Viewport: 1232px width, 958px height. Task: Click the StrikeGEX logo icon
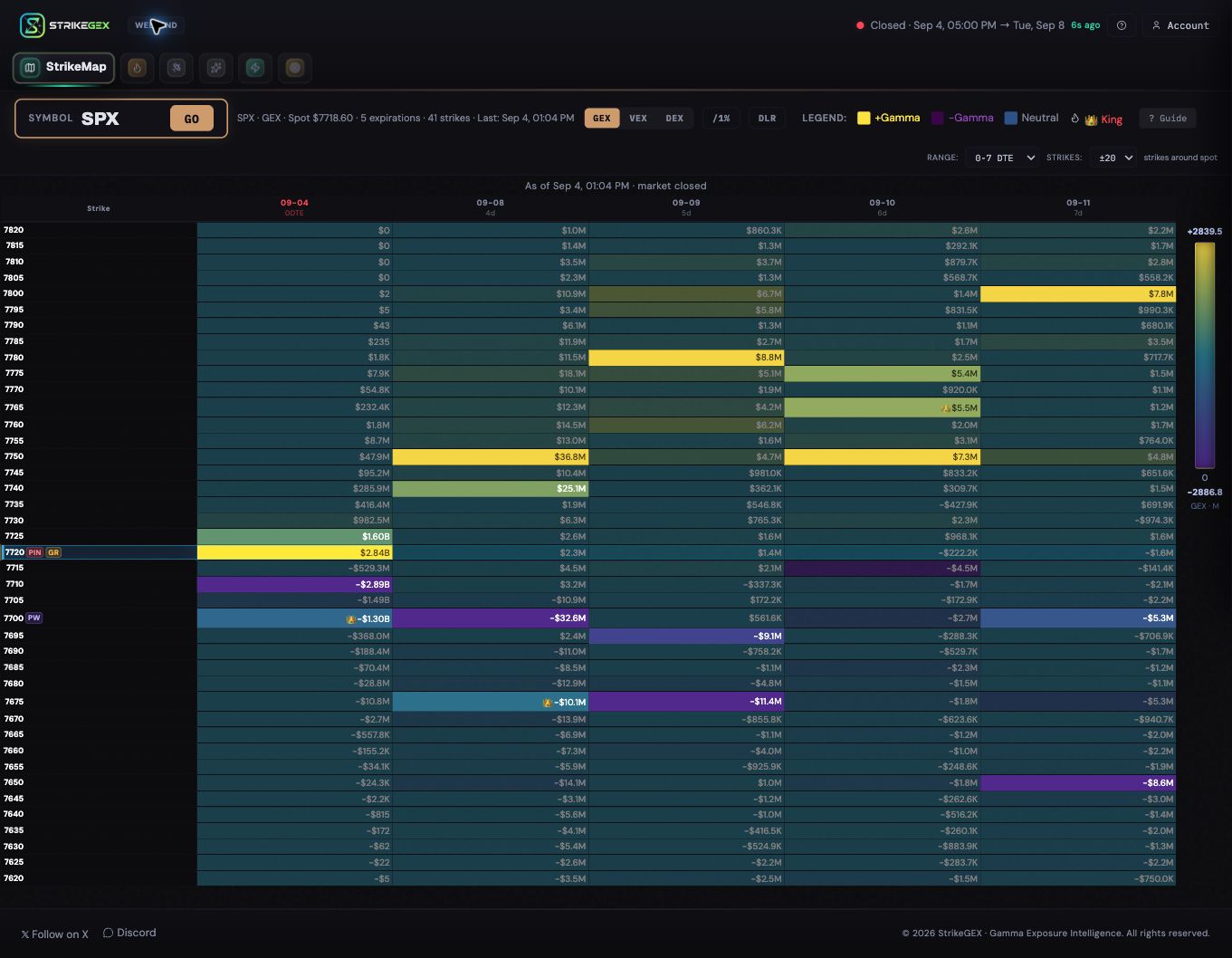coord(33,25)
